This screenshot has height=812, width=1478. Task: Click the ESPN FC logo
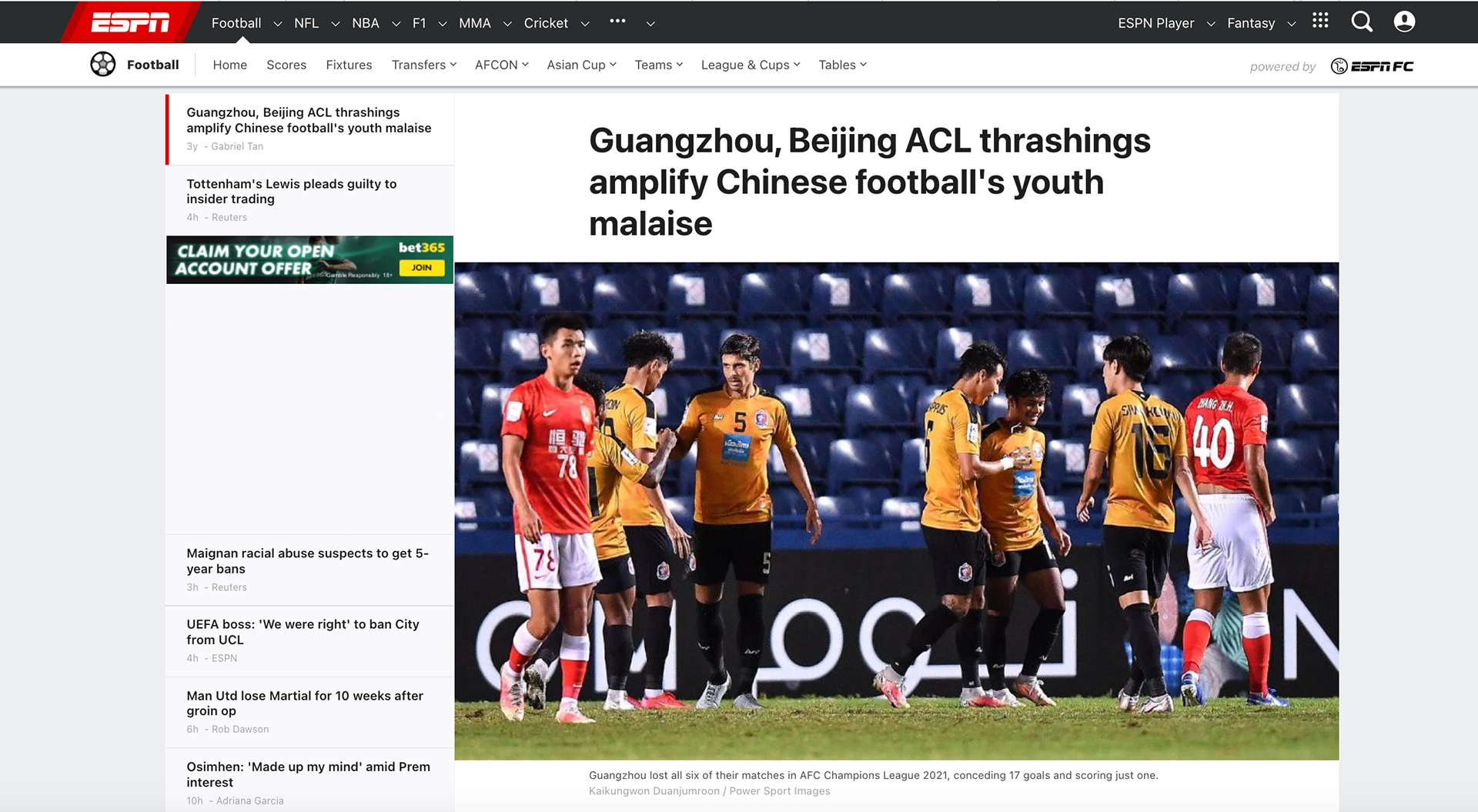tap(1373, 66)
